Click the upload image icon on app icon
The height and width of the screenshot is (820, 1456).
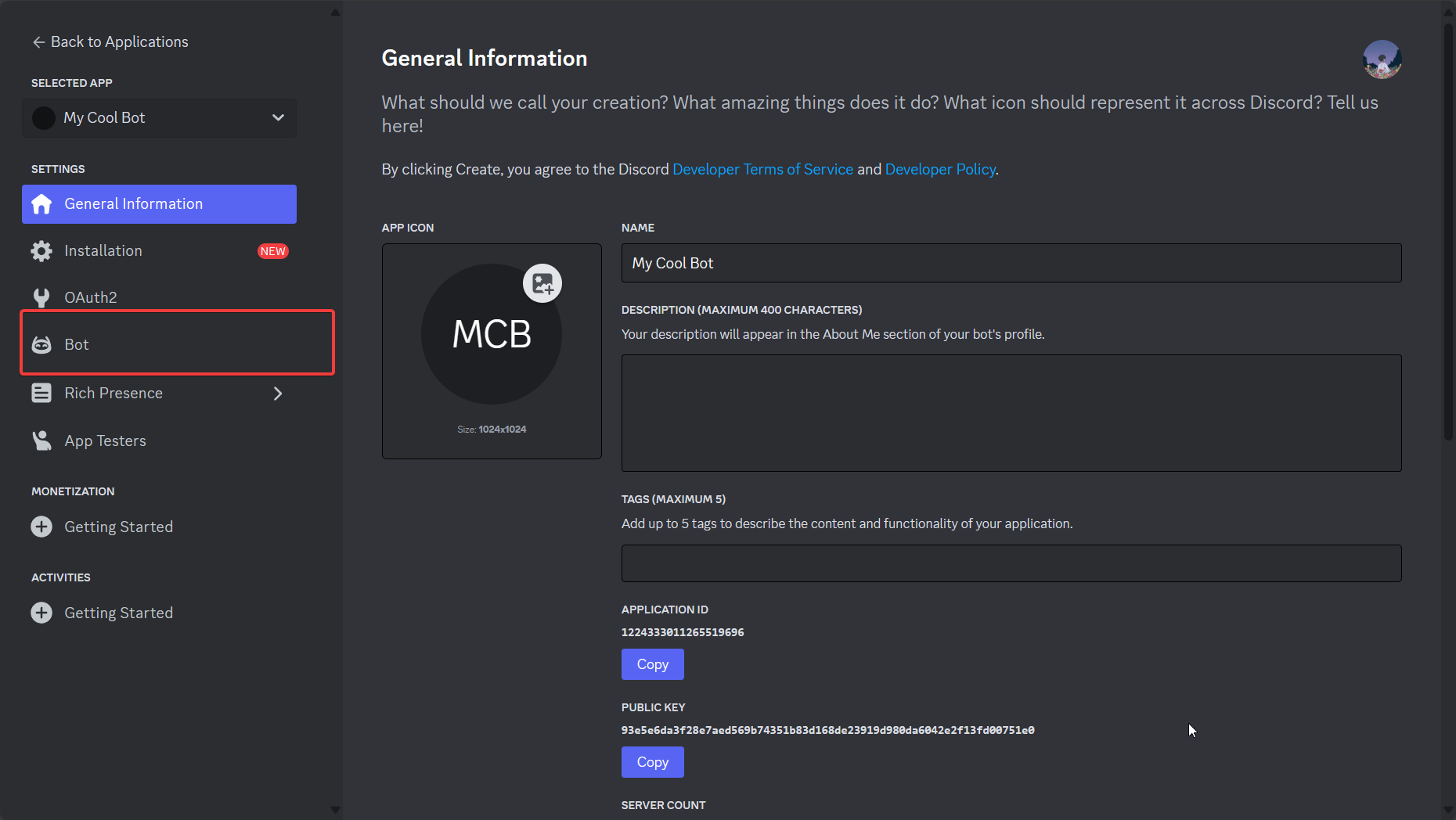[x=542, y=283]
